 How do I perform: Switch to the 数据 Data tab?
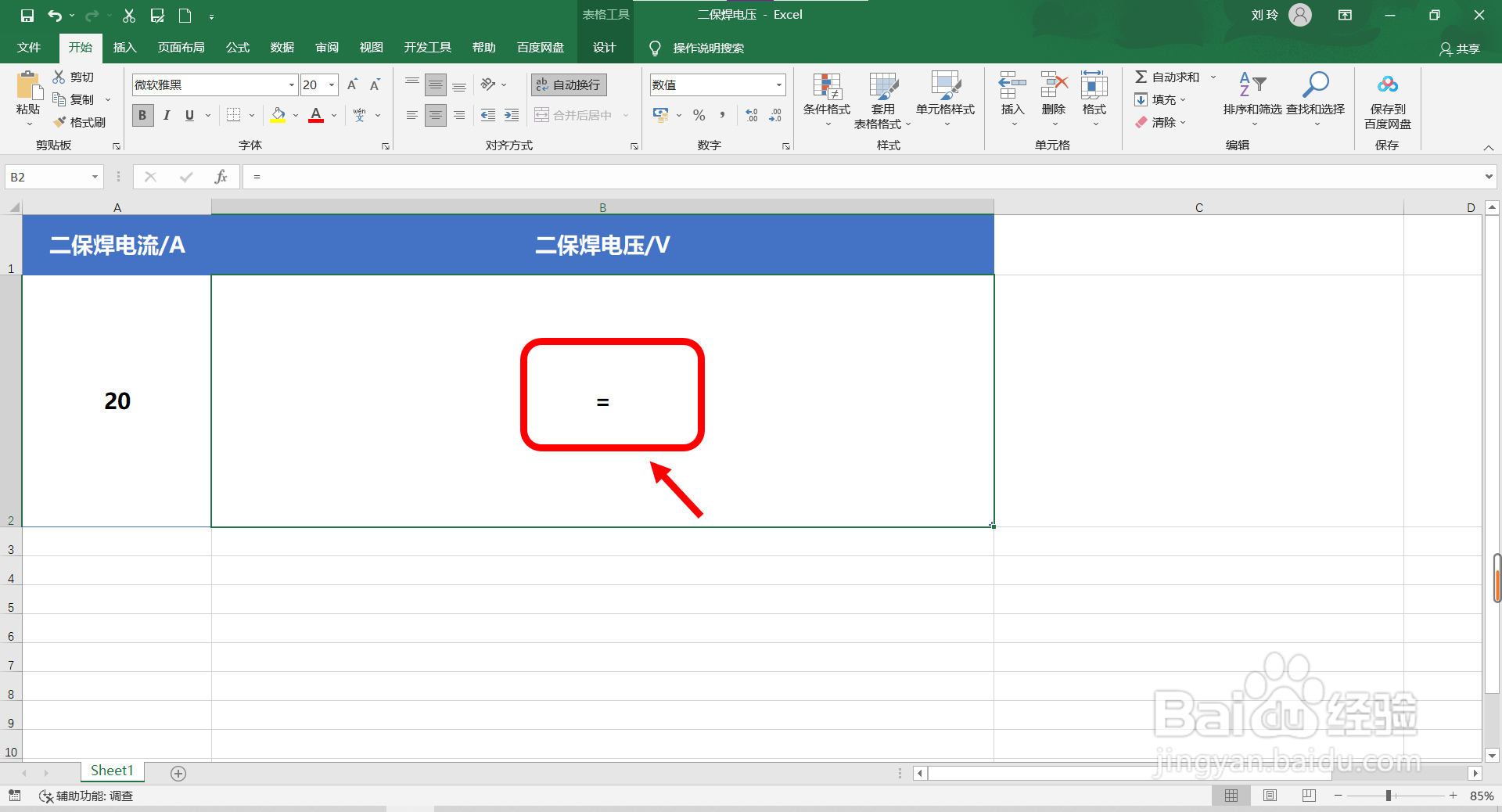click(282, 48)
